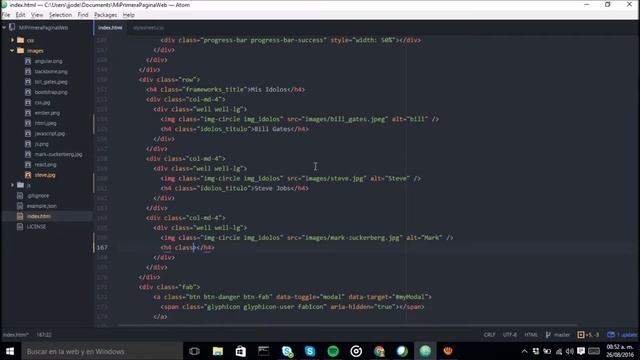
Task: Open Chrome from taskbar
Action: pos(379,351)
